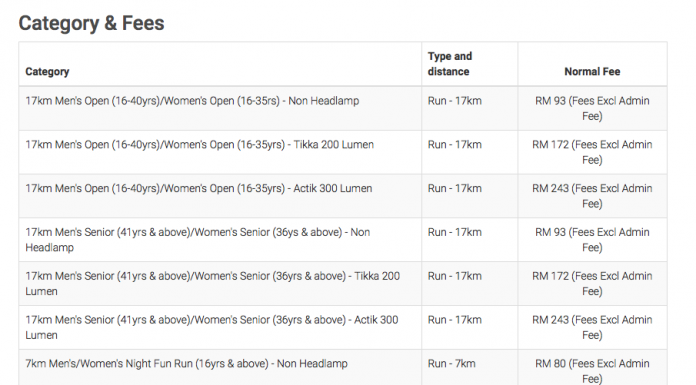Click Run - 17km in the first row
Image resolution: width=696 pixels, height=385 pixels.
click(455, 101)
